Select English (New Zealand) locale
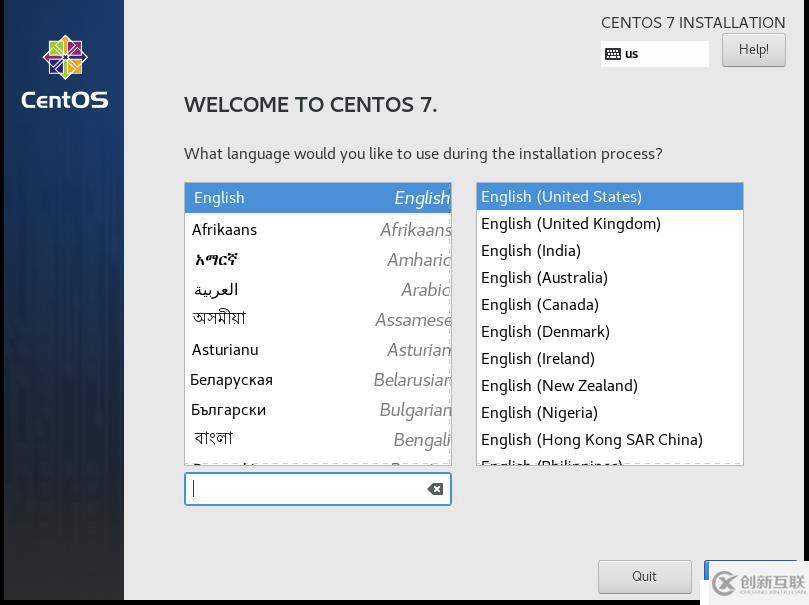This screenshot has width=809, height=605. [x=559, y=385]
